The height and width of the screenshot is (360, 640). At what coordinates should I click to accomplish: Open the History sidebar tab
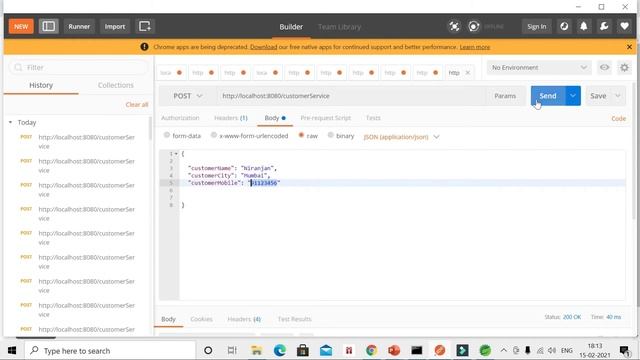tap(41, 85)
